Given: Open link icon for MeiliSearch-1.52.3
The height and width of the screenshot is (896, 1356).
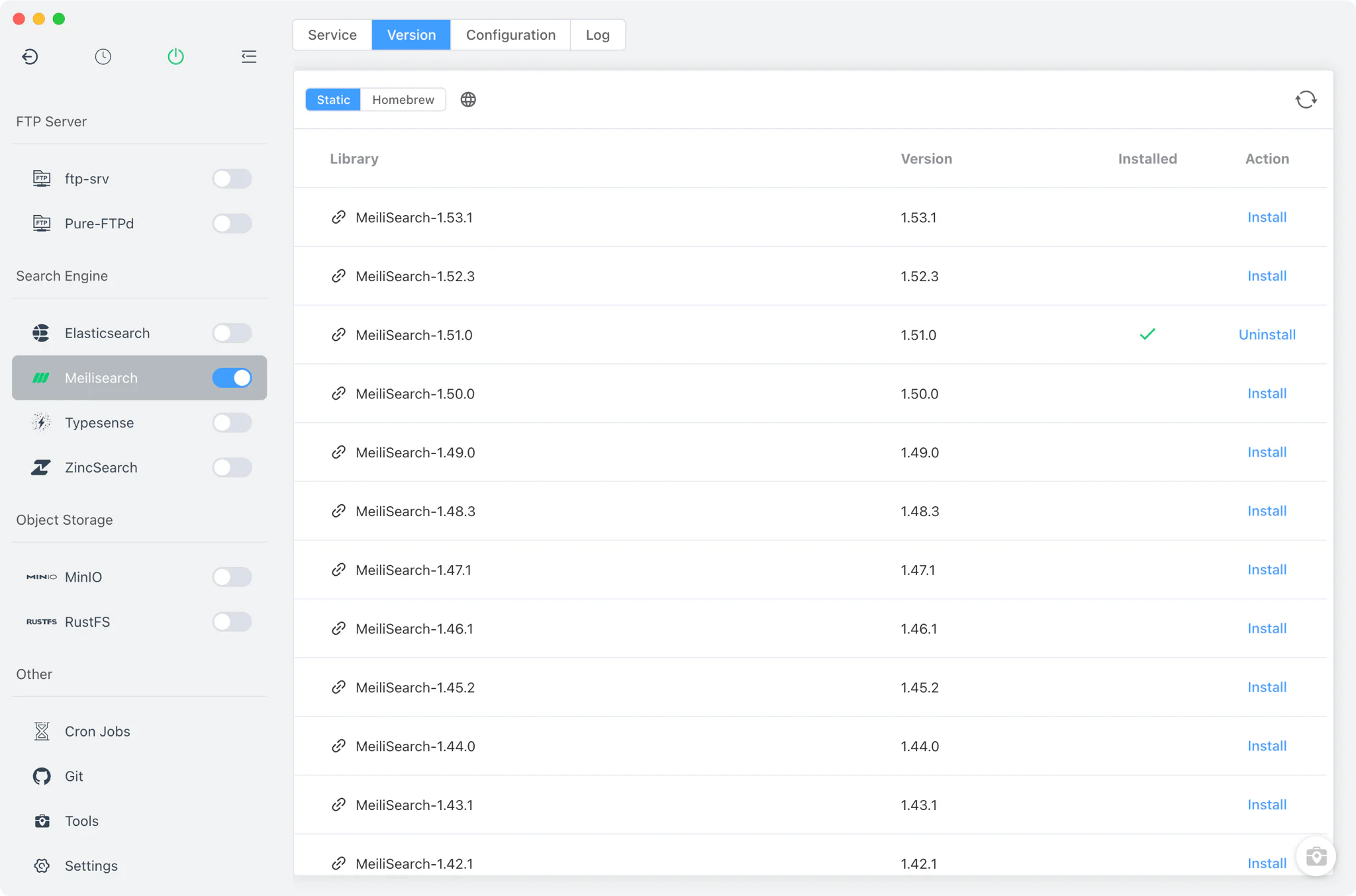Looking at the screenshot, I should pyautogui.click(x=338, y=276).
